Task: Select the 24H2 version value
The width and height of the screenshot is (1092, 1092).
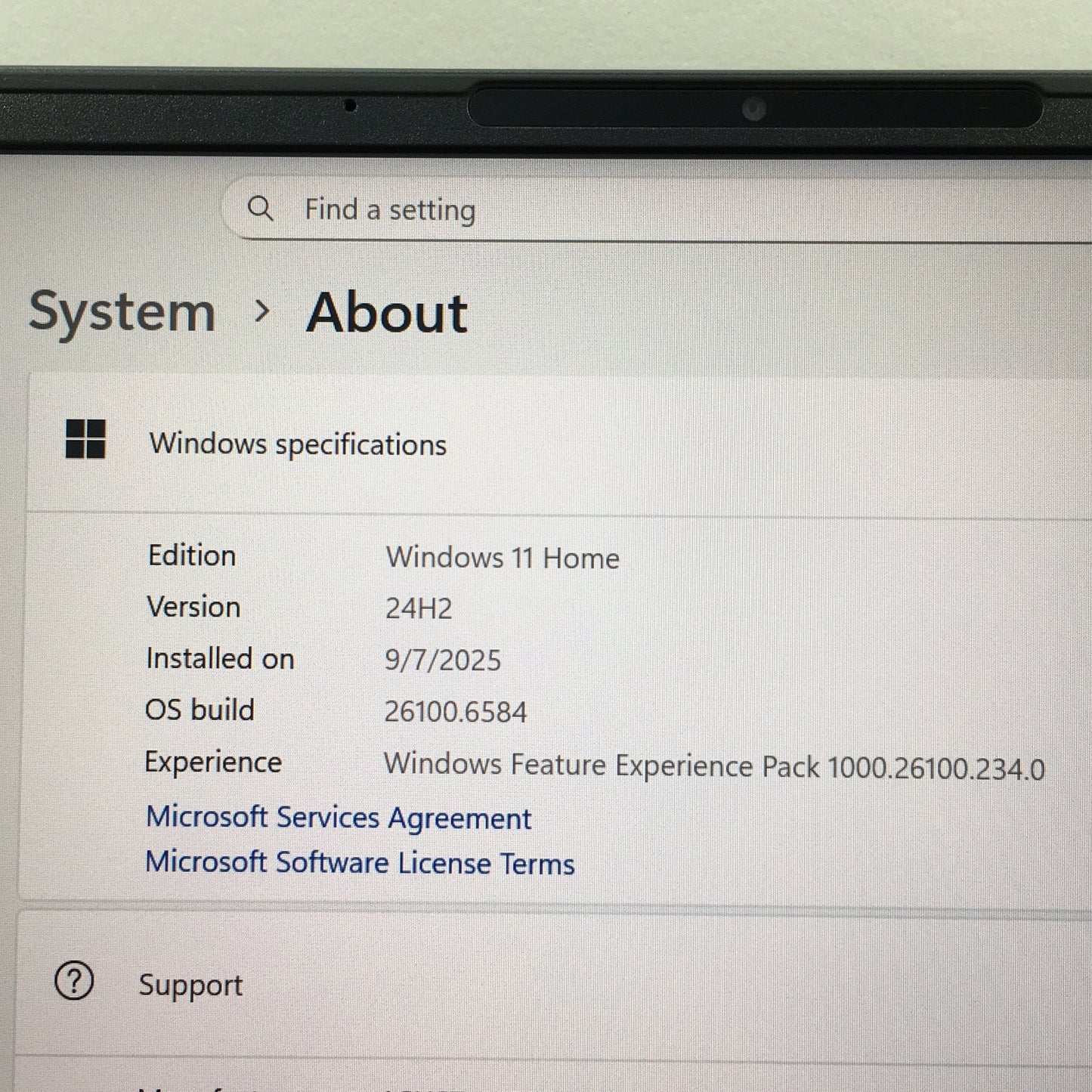Action: point(419,608)
